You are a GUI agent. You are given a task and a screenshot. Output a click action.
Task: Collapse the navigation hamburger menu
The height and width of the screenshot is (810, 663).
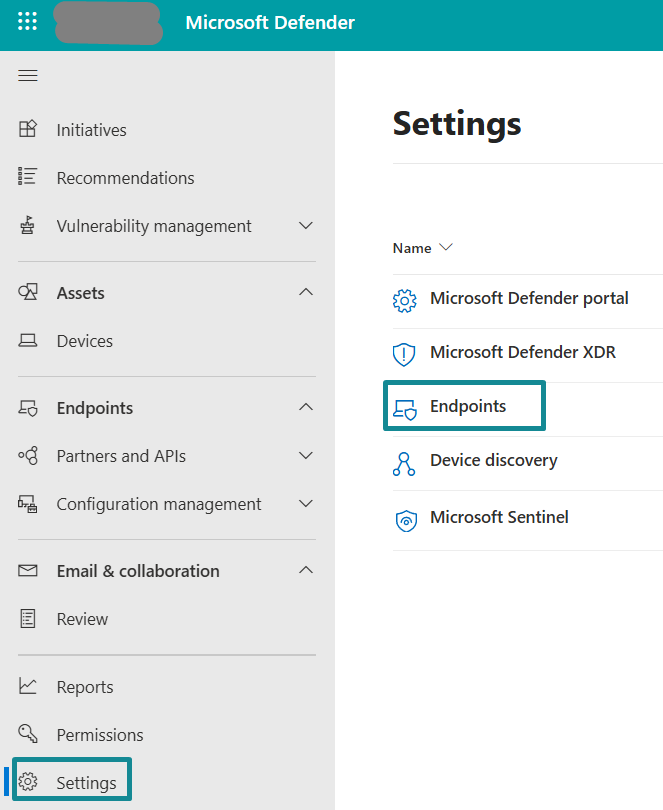click(28, 76)
